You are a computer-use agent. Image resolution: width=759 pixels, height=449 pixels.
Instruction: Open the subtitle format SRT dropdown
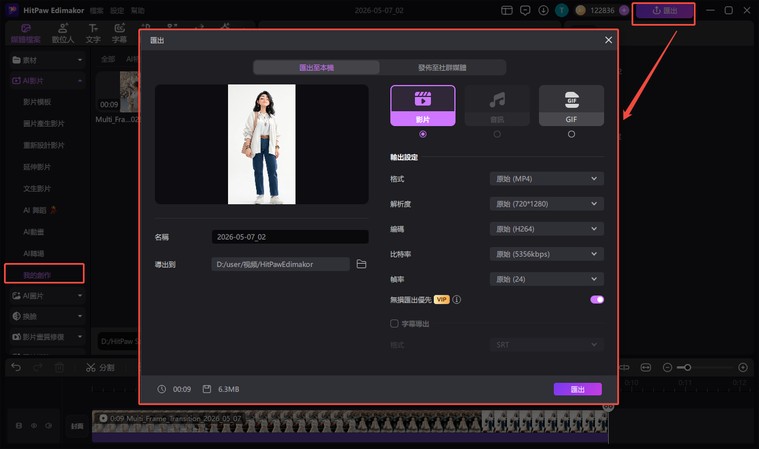[546, 344]
